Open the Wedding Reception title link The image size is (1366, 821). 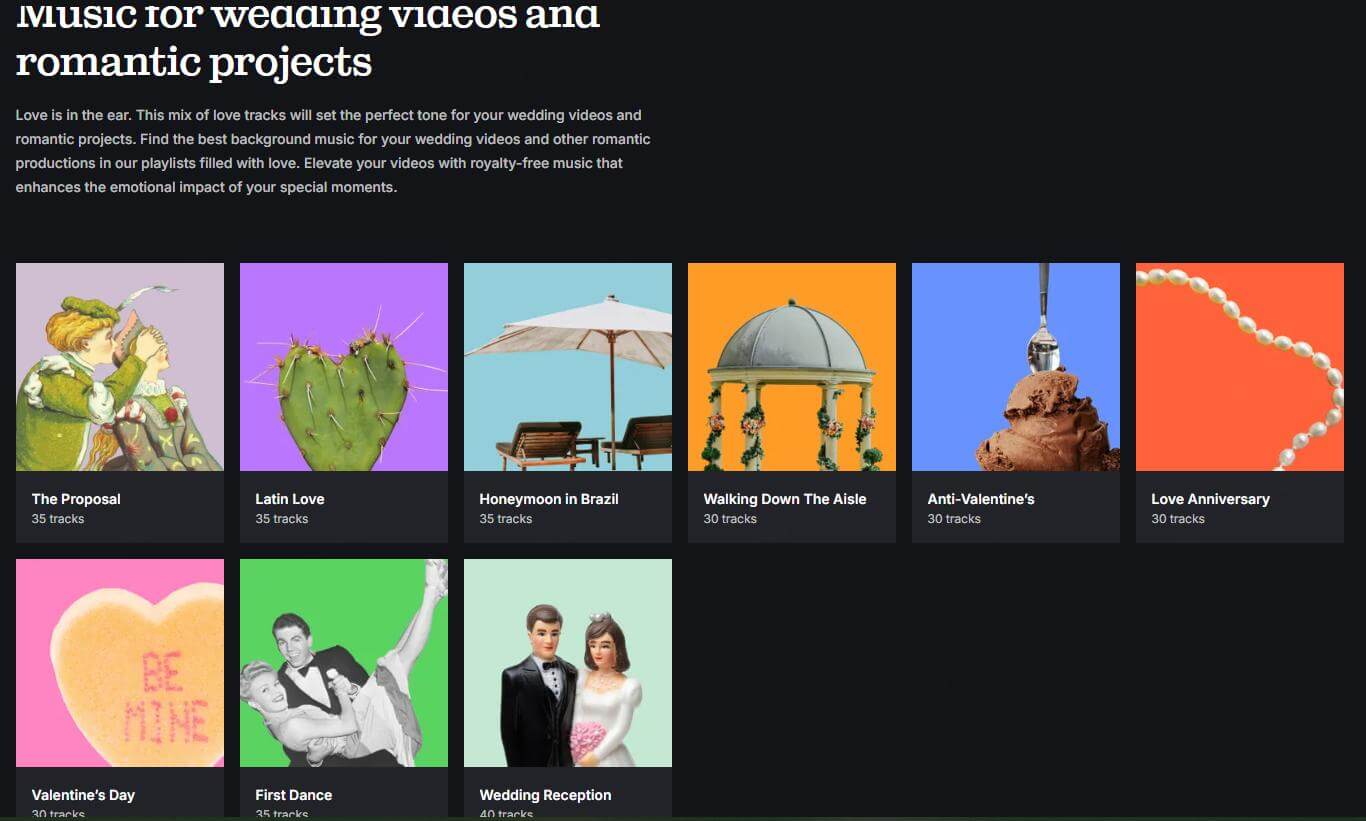[545, 795]
